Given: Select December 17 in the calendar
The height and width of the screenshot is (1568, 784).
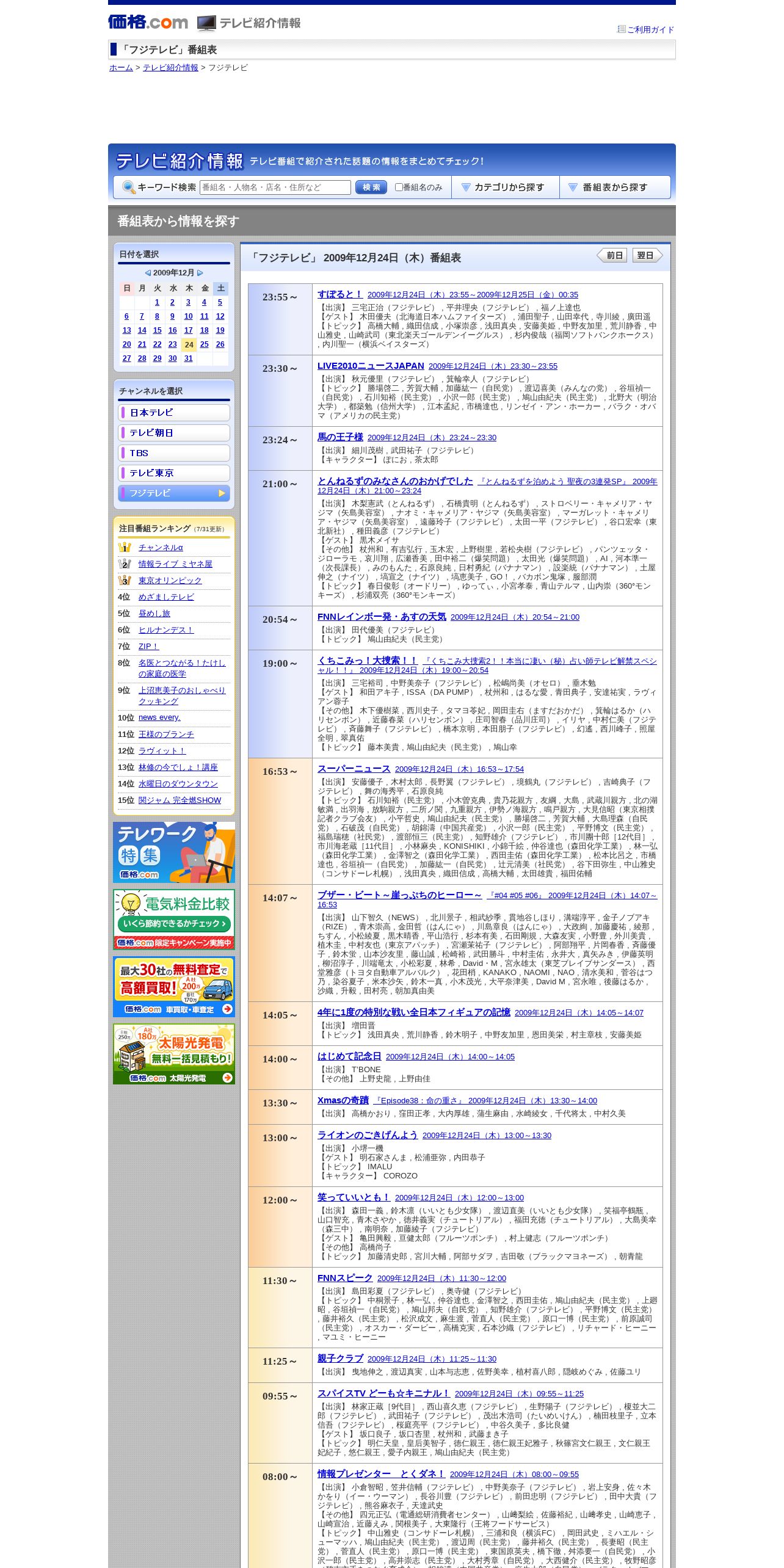Looking at the screenshot, I should point(188,330).
